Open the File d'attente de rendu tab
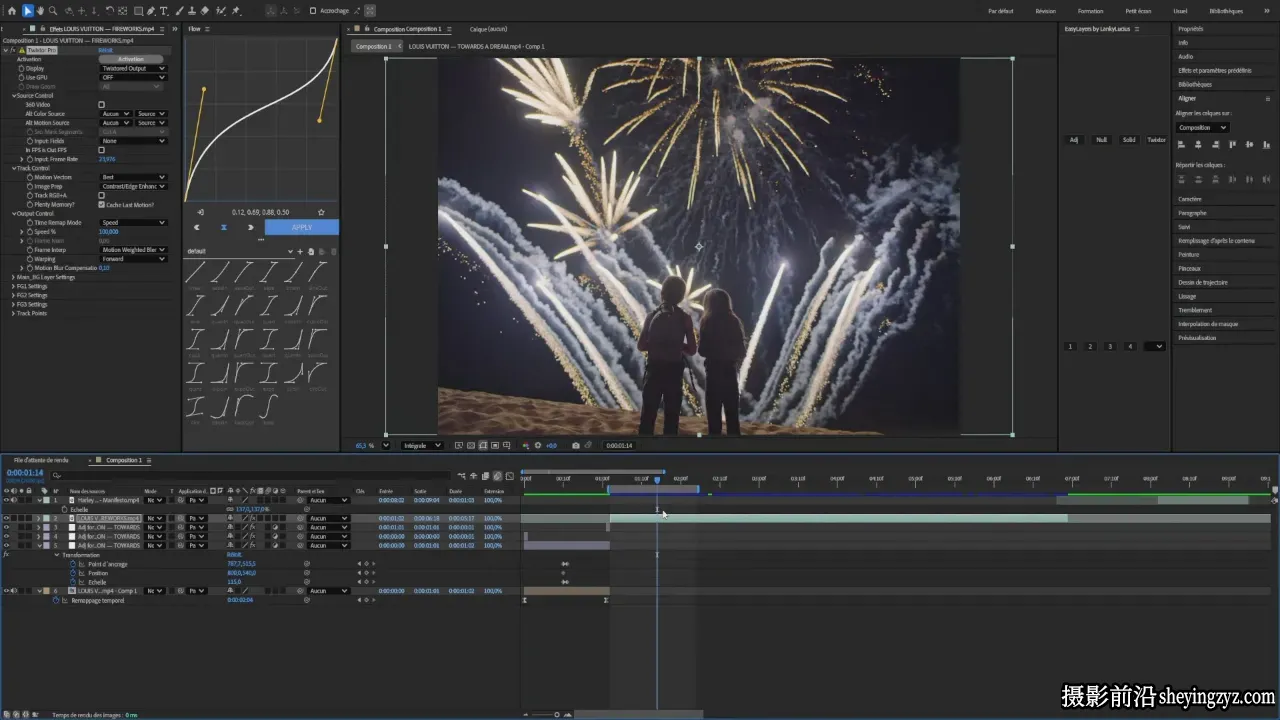Viewport: 1280px width, 720px height. (41, 460)
